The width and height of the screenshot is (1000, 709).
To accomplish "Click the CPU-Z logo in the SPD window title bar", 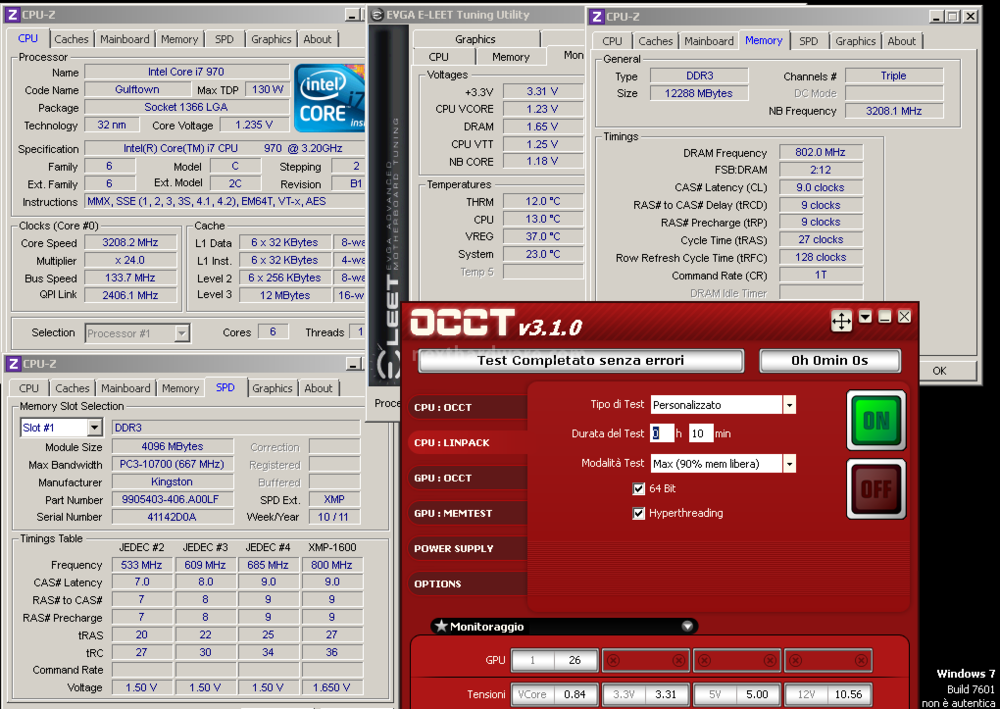I will point(13,363).
